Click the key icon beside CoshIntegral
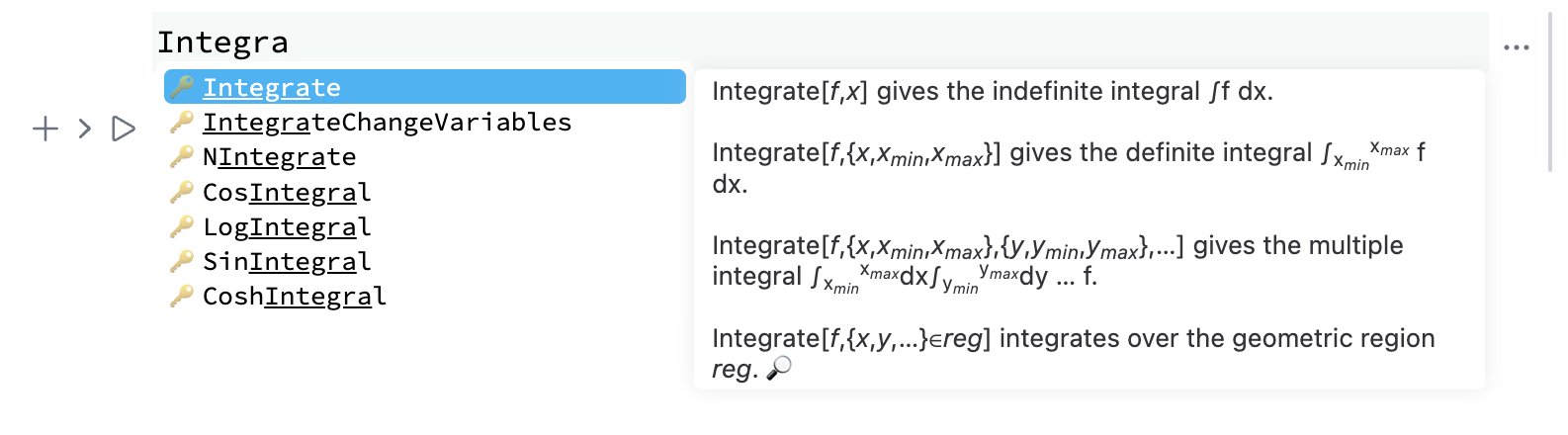1568x435 pixels. 181,296
